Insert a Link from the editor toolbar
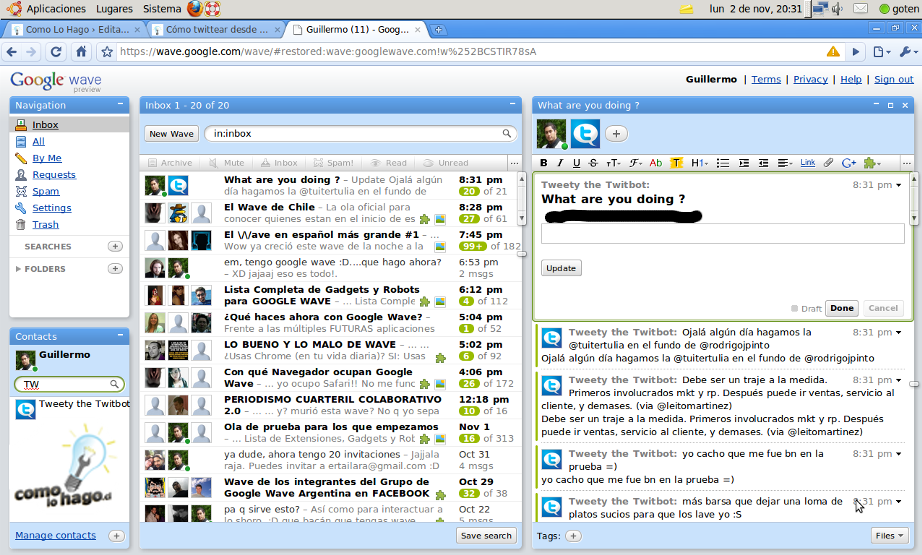This screenshot has height=555, width=922. 807,162
